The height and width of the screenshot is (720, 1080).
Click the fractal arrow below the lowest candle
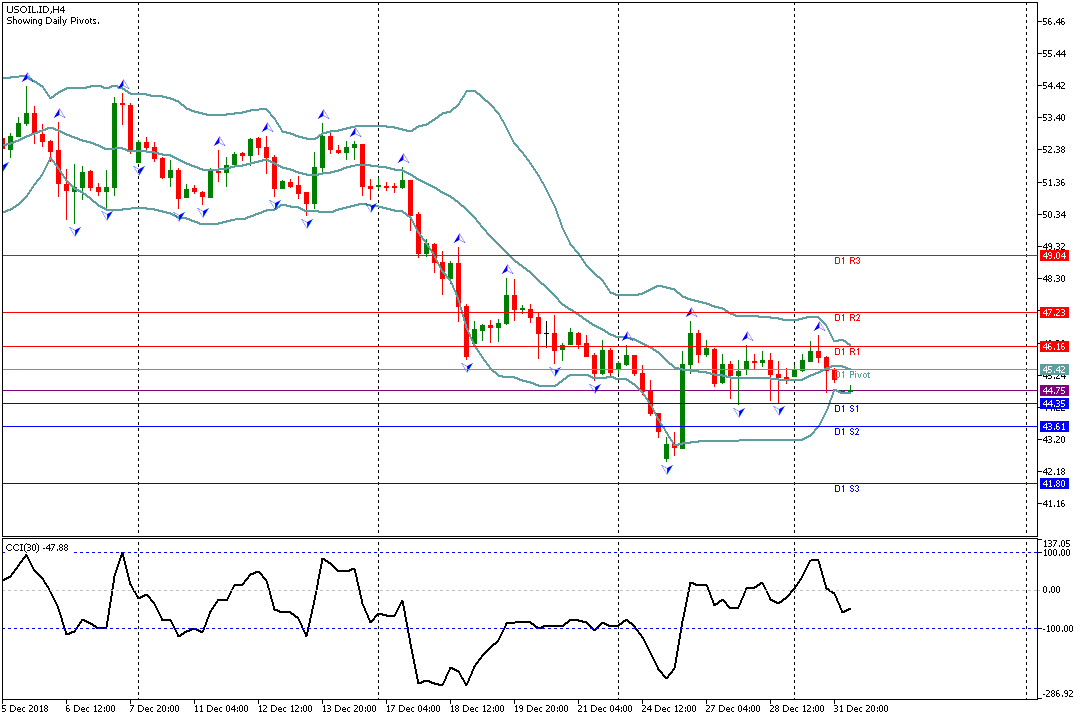[666, 468]
